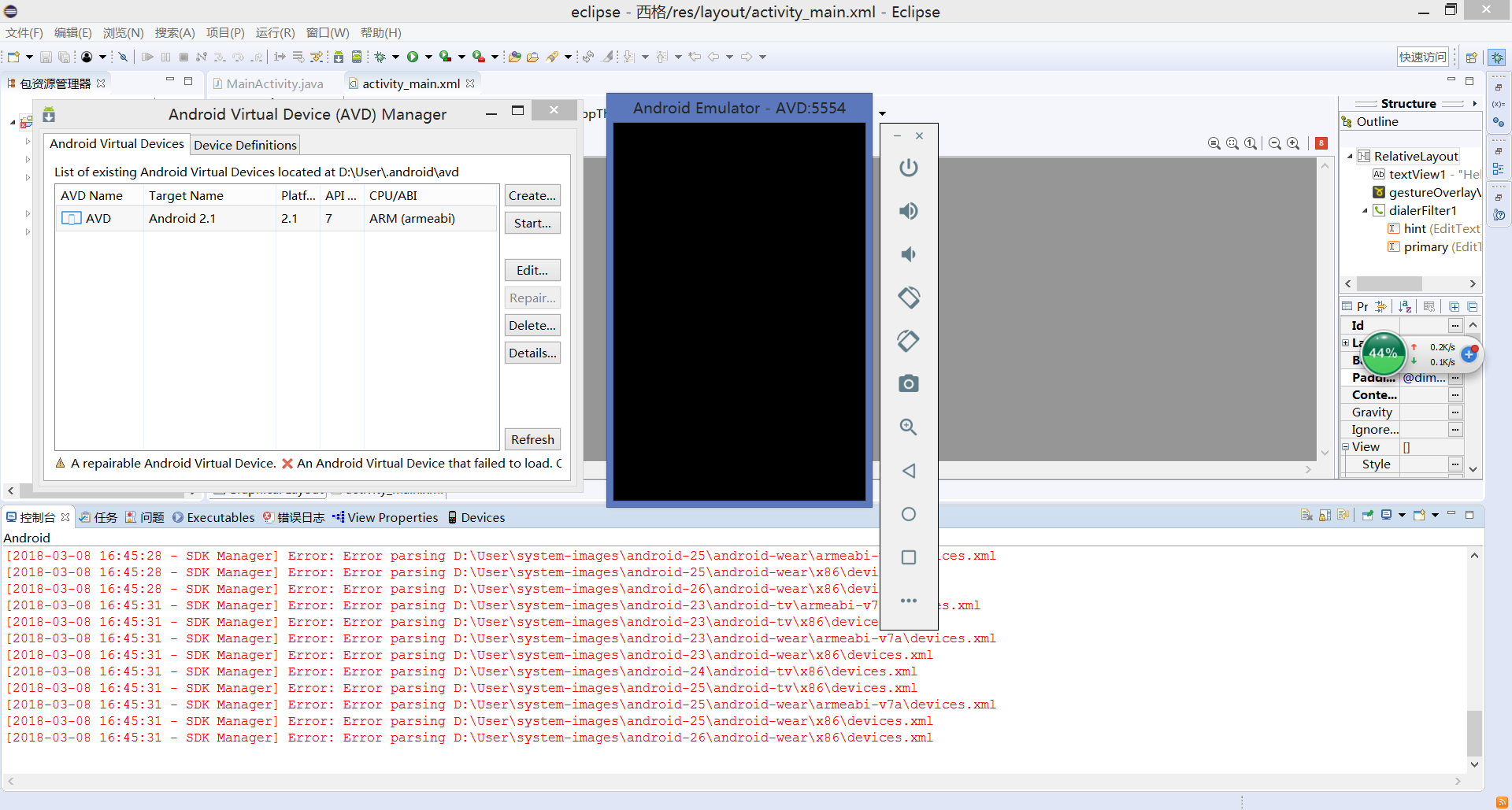Click Details... button in AVD Manager
The height and width of the screenshot is (810, 1512).
tap(532, 353)
